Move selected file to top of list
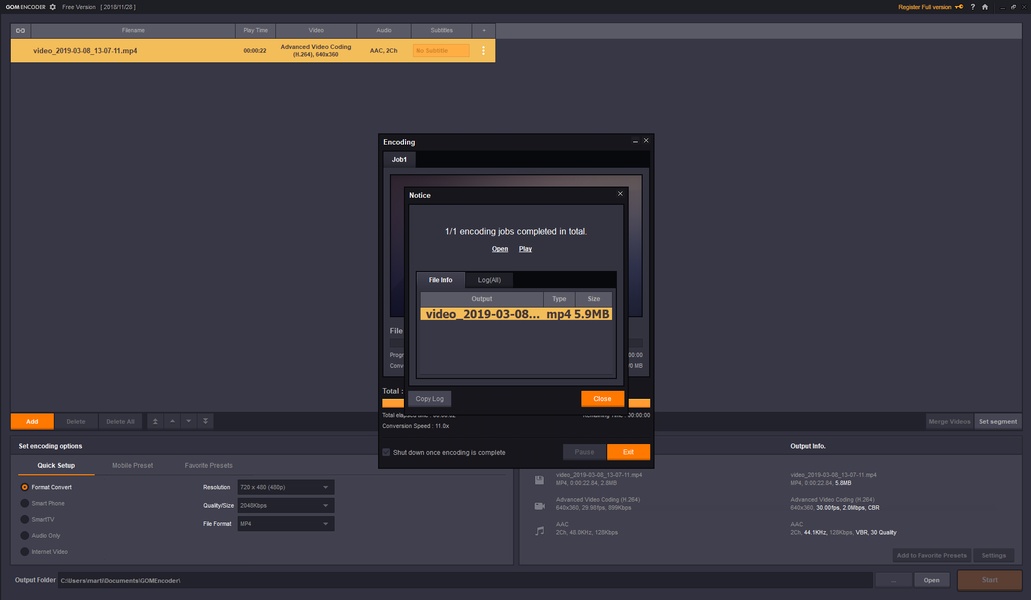 pyautogui.click(x=155, y=422)
